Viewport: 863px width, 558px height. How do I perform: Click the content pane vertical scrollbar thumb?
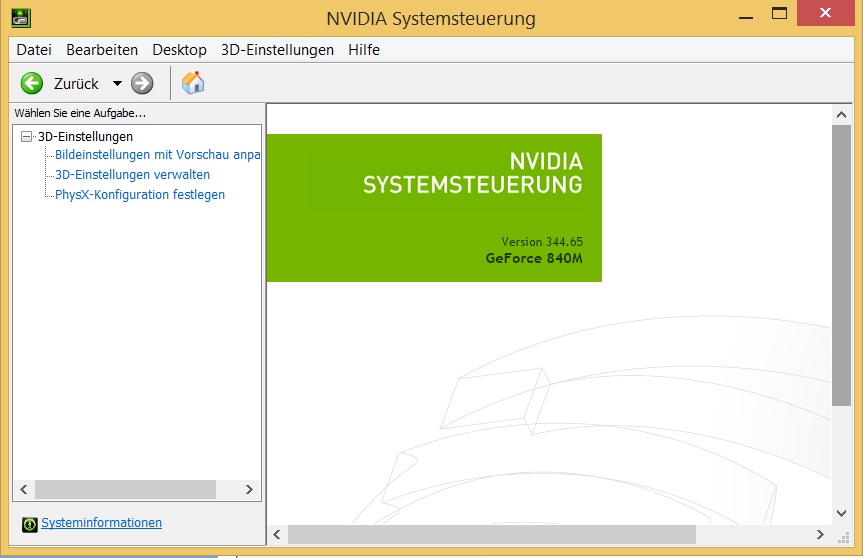[841, 265]
